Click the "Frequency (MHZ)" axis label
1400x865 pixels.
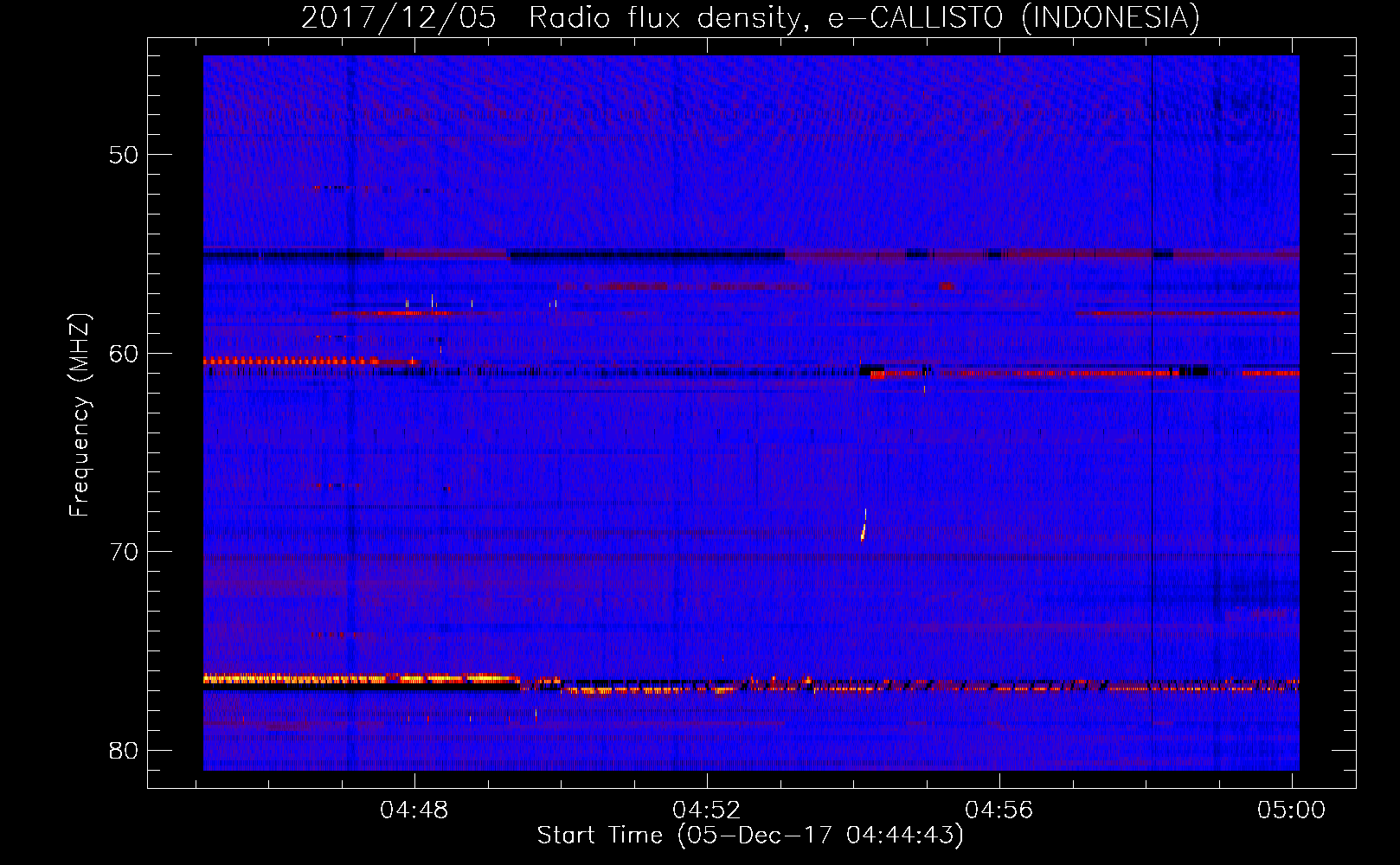[80, 415]
